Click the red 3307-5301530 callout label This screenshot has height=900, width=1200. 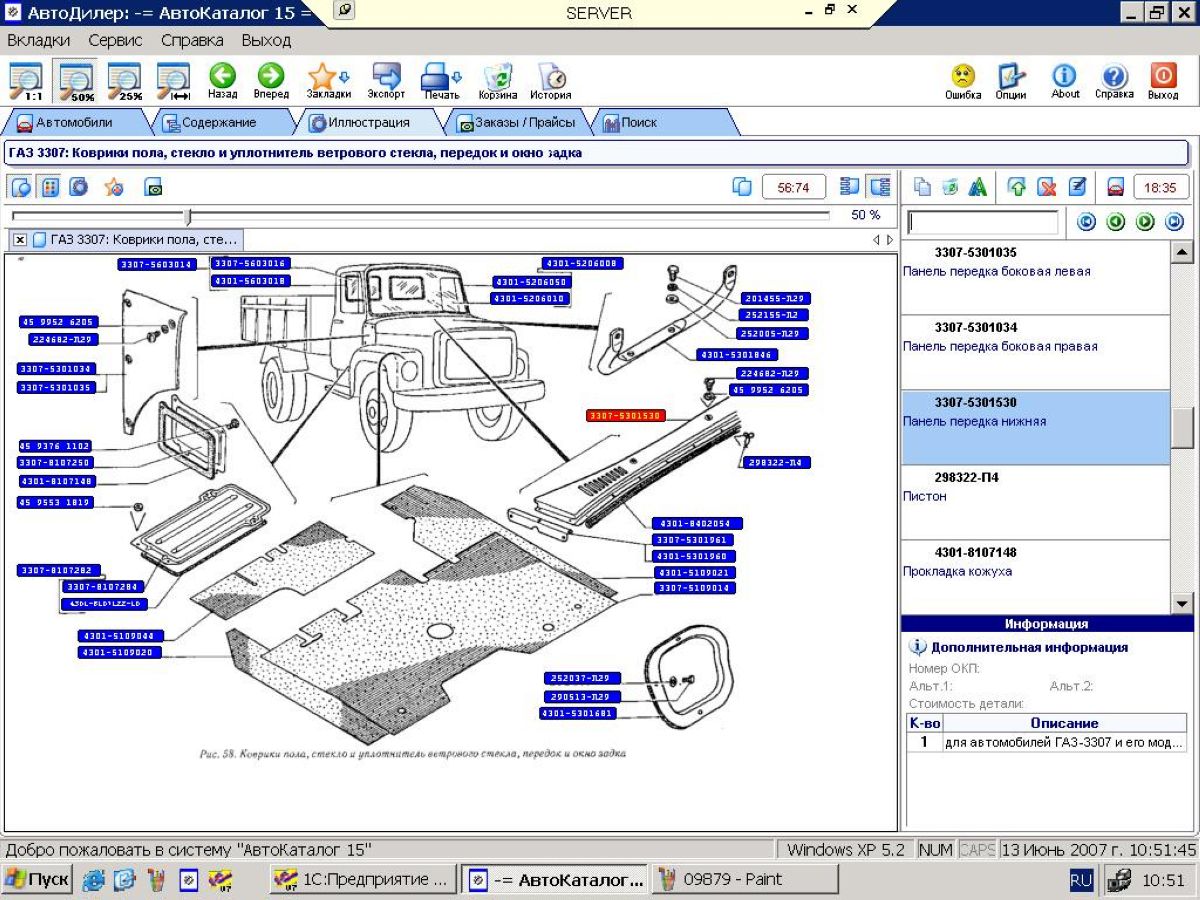coord(625,415)
